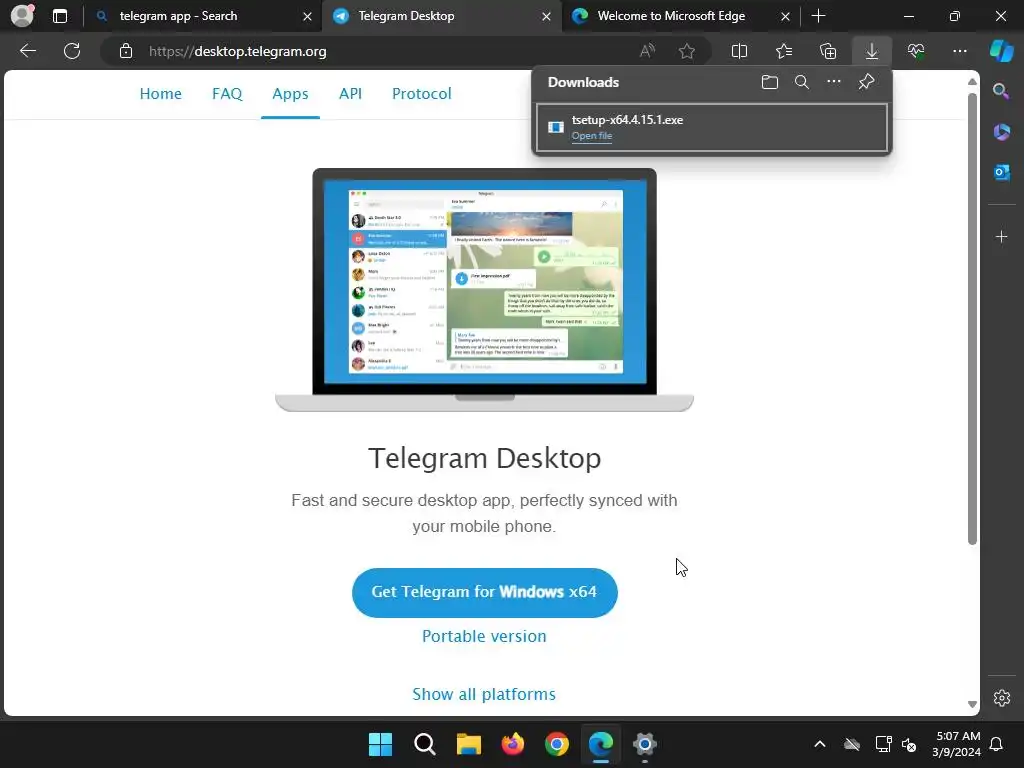Screen dimensions: 1024x768
Task: Open FAQ in Telegram navigation
Action: click(227, 93)
